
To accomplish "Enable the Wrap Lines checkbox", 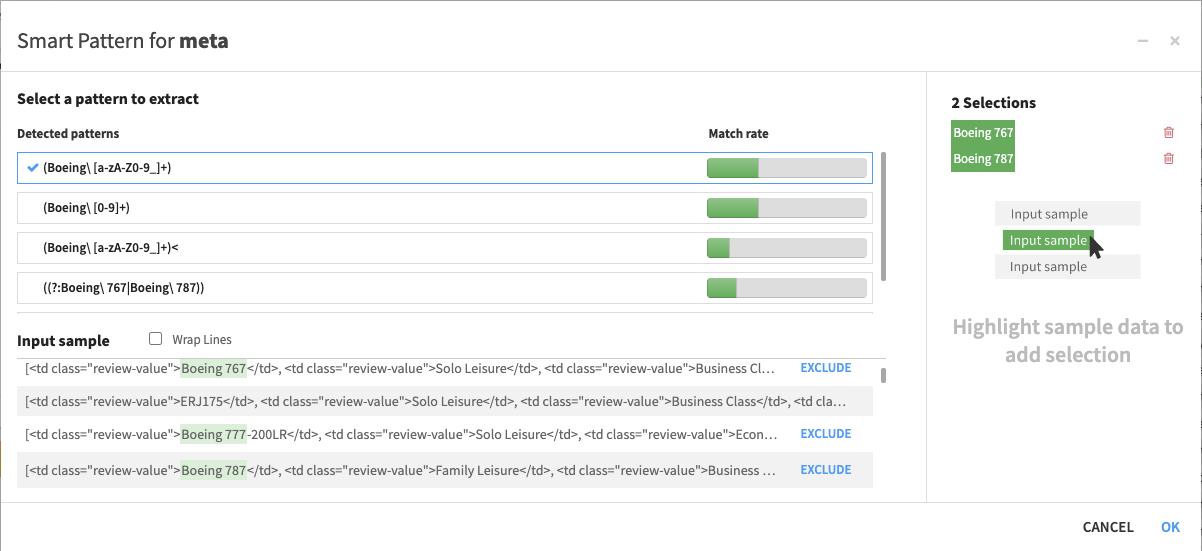I will (155, 339).
